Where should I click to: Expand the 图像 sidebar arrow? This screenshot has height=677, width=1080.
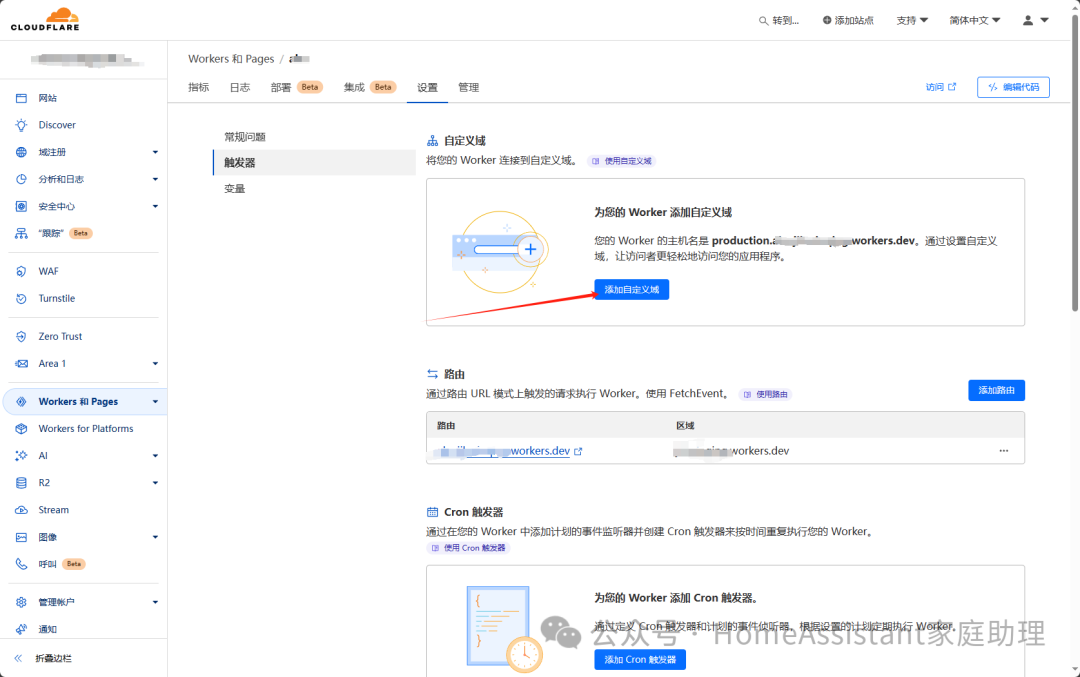155,537
